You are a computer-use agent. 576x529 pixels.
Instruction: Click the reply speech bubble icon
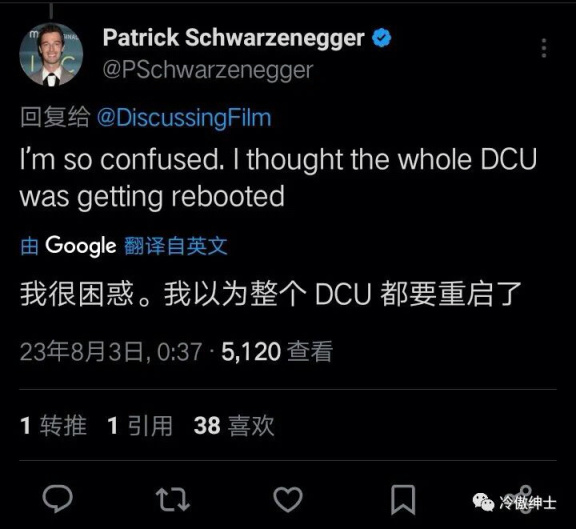(x=57, y=499)
